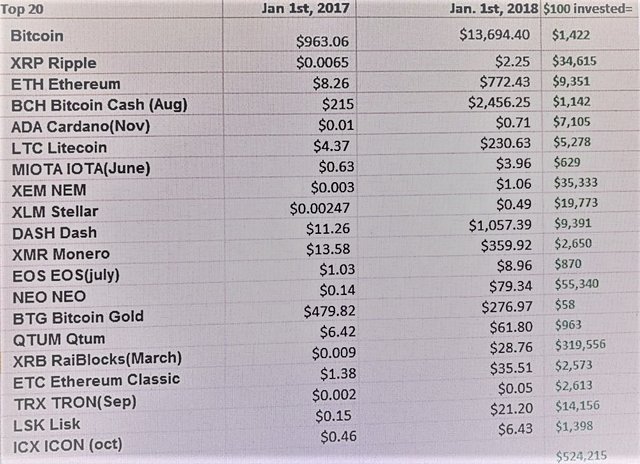Select Ethereum's 2018 price $772.43

click(x=500, y=85)
